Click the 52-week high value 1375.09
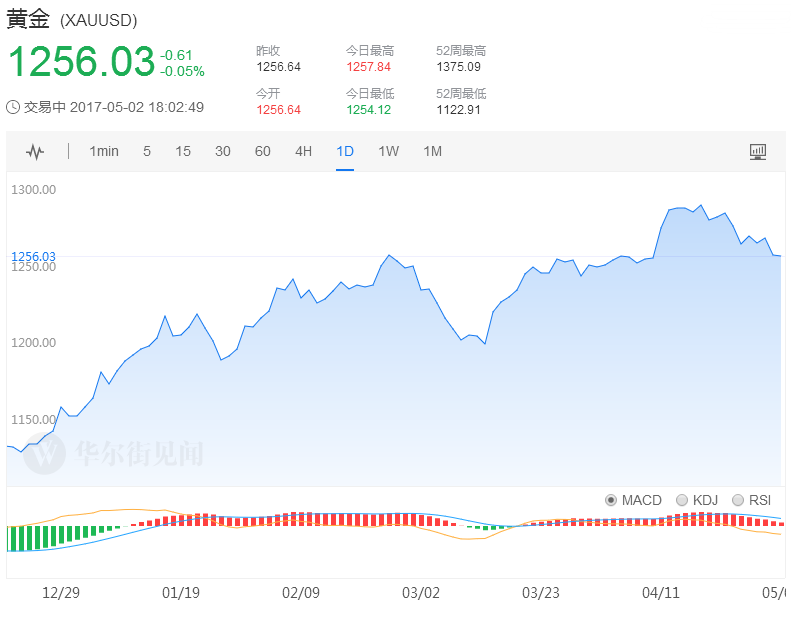 coord(459,67)
